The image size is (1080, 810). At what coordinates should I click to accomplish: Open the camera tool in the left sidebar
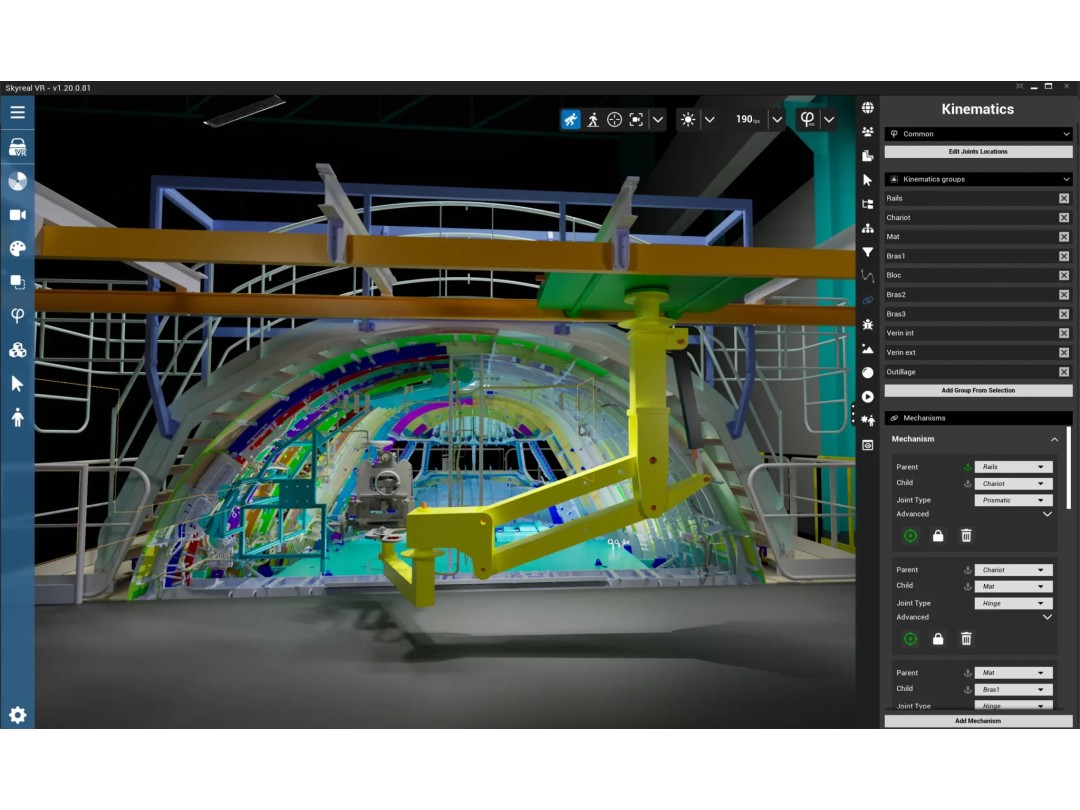coord(17,215)
